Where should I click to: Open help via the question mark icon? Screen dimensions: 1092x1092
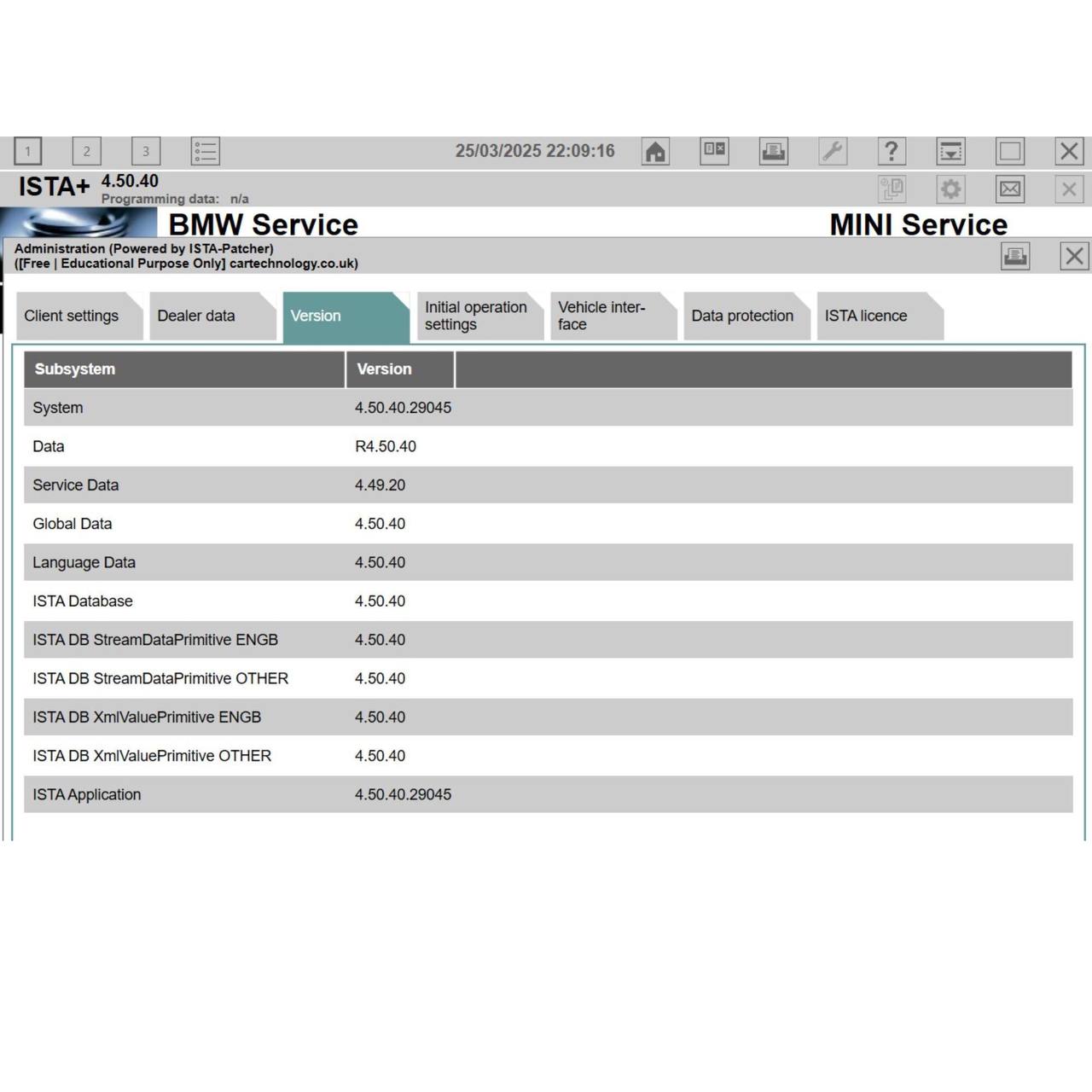tap(892, 151)
